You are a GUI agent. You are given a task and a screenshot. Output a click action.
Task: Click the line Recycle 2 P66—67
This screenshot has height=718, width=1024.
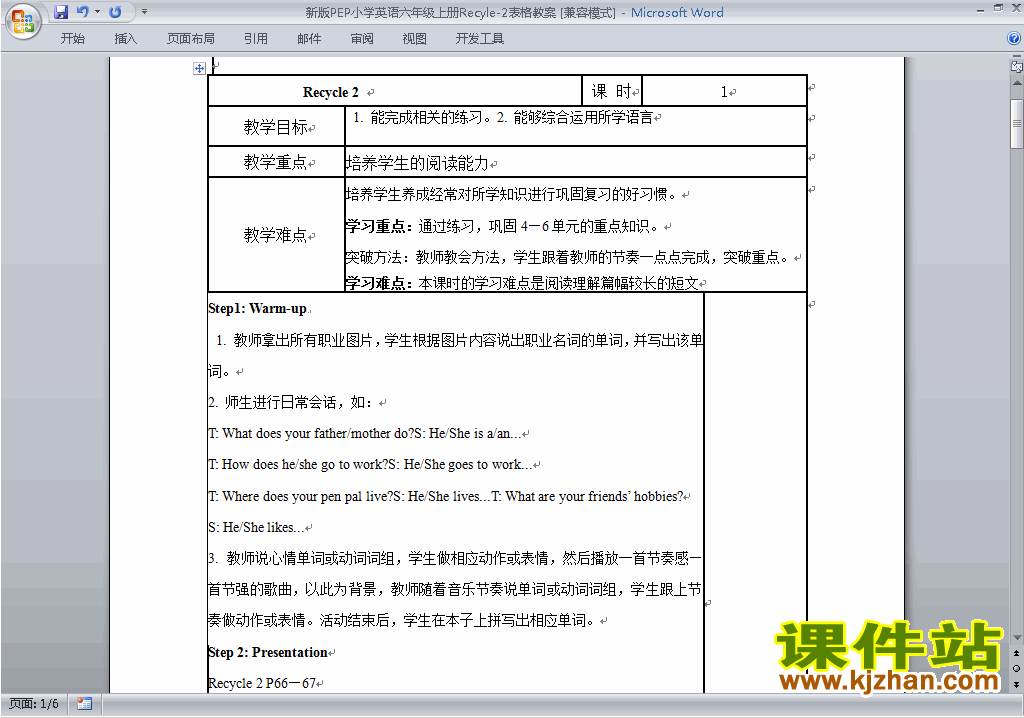(263, 683)
